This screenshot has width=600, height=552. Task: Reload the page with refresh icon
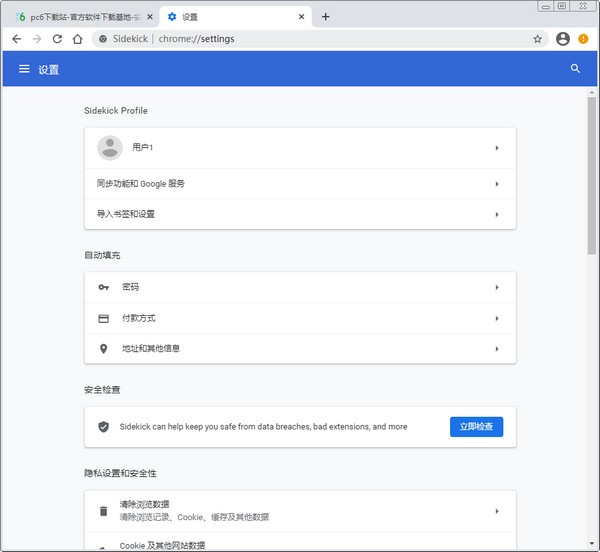[x=57, y=39]
